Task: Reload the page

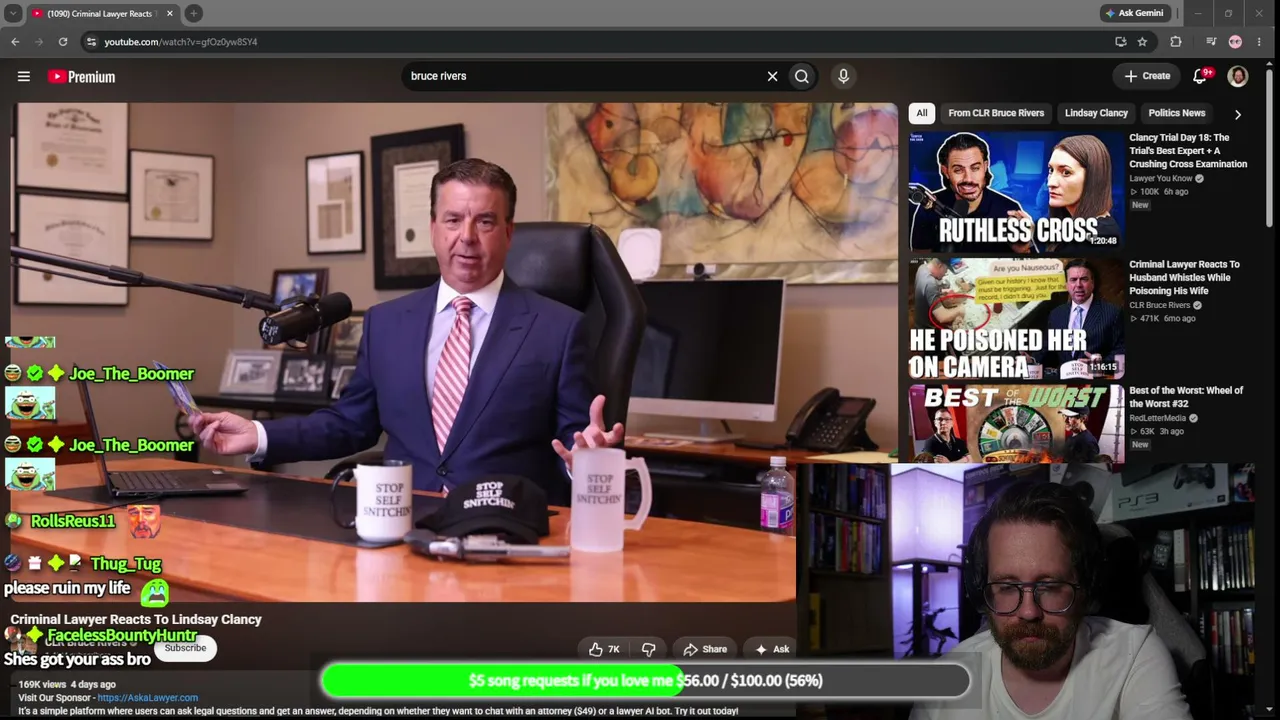Action: 63,42
